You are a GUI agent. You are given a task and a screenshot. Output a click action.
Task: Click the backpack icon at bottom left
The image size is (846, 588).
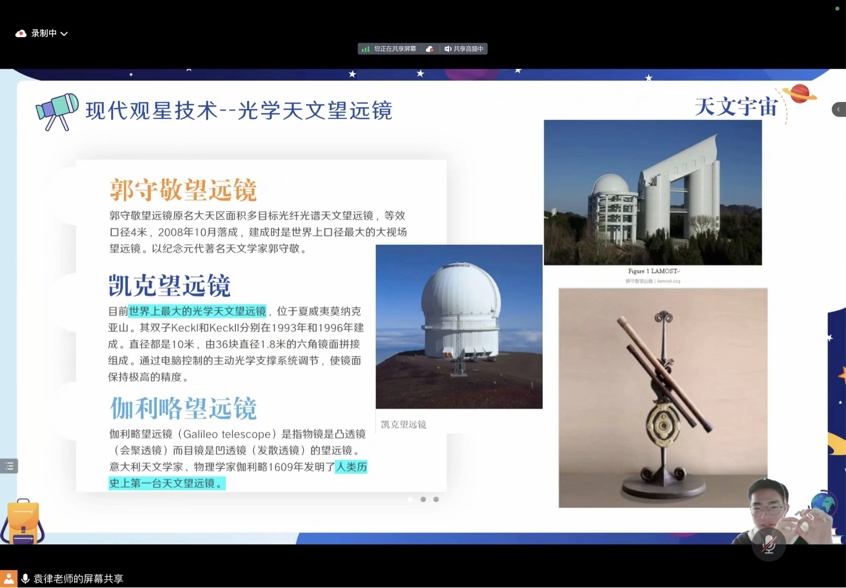pyautogui.click(x=23, y=522)
